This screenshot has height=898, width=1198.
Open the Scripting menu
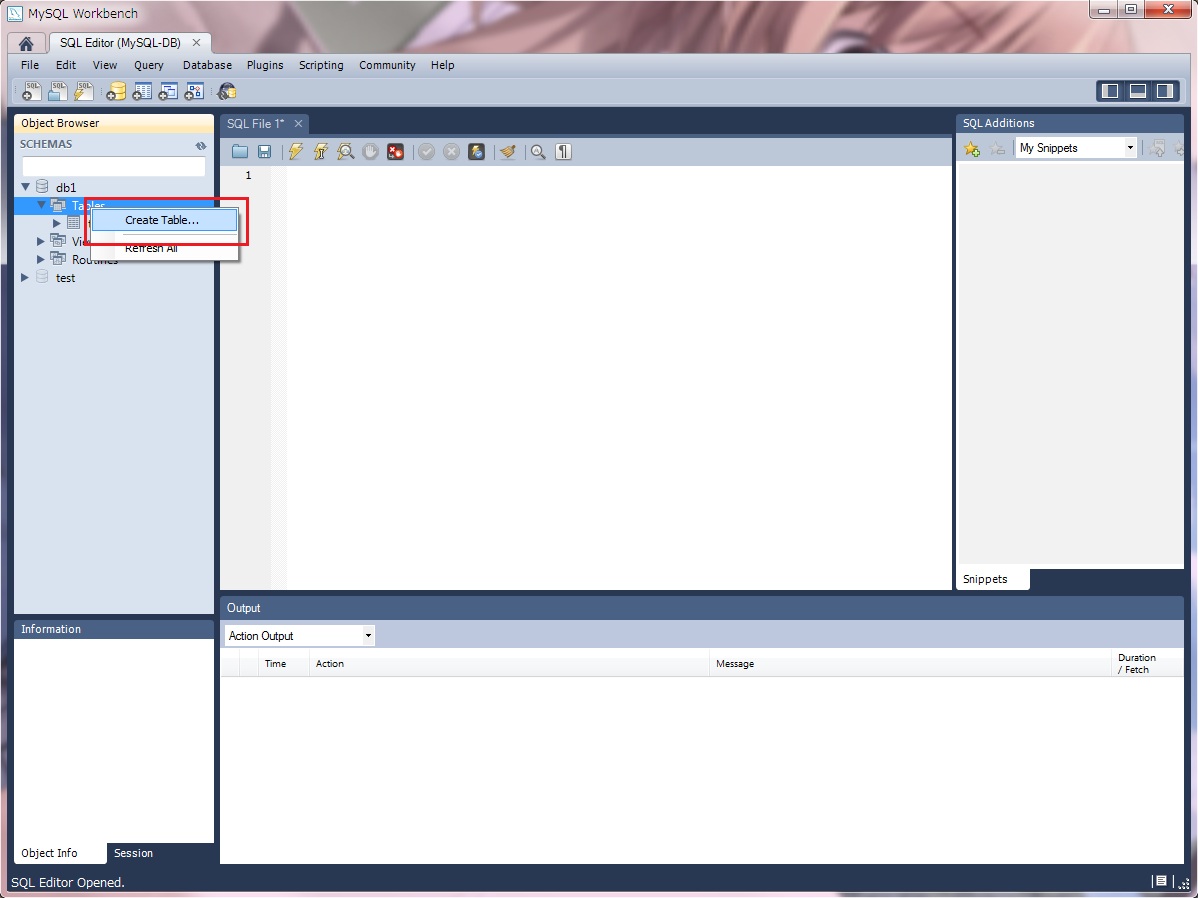point(321,65)
